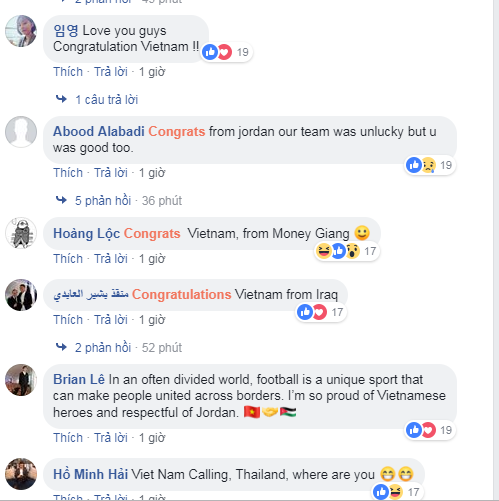Open Brian Lê's profile name link

tap(79, 379)
